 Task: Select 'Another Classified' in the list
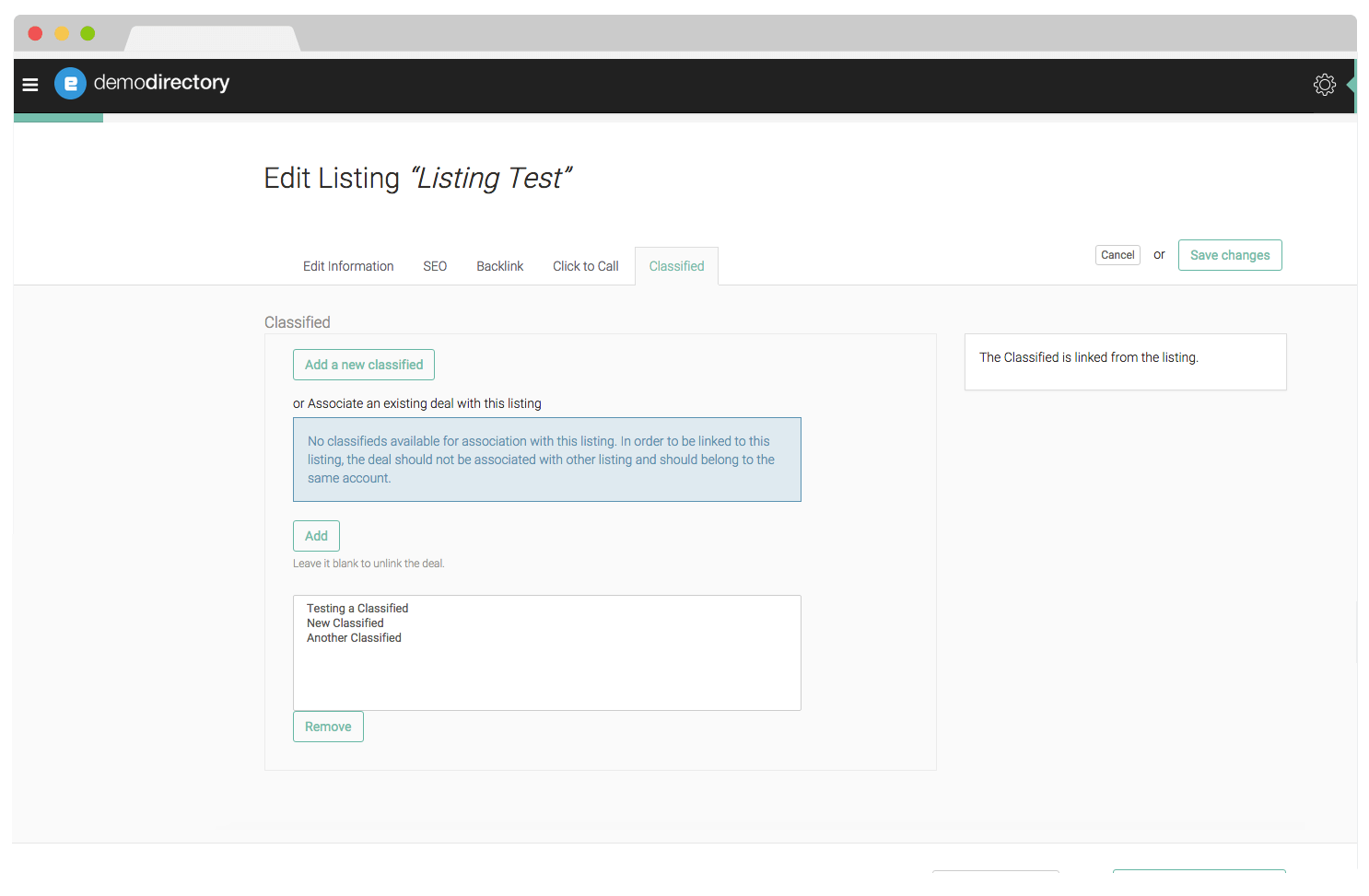pos(354,638)
